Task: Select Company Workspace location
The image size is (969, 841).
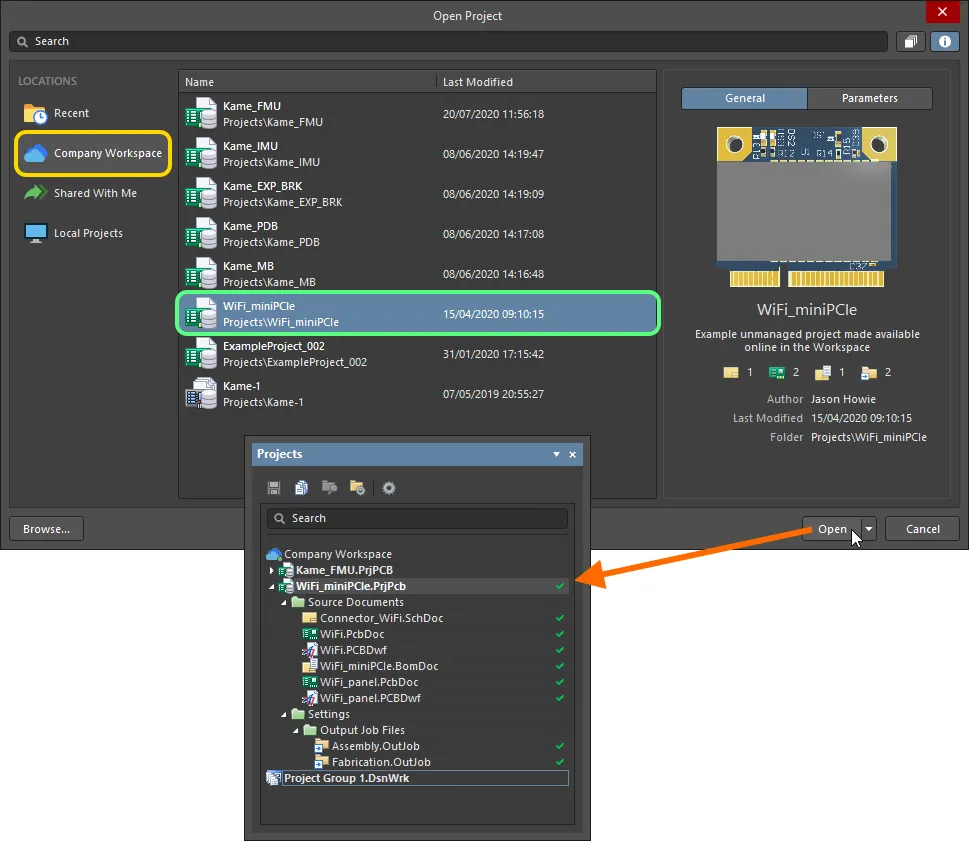Action: pos(93,153)
